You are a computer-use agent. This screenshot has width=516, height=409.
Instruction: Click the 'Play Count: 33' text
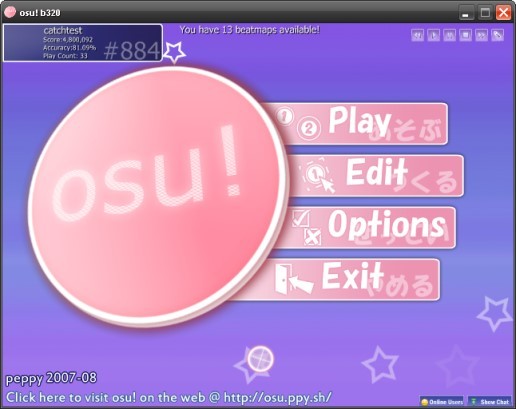(65, 56)
